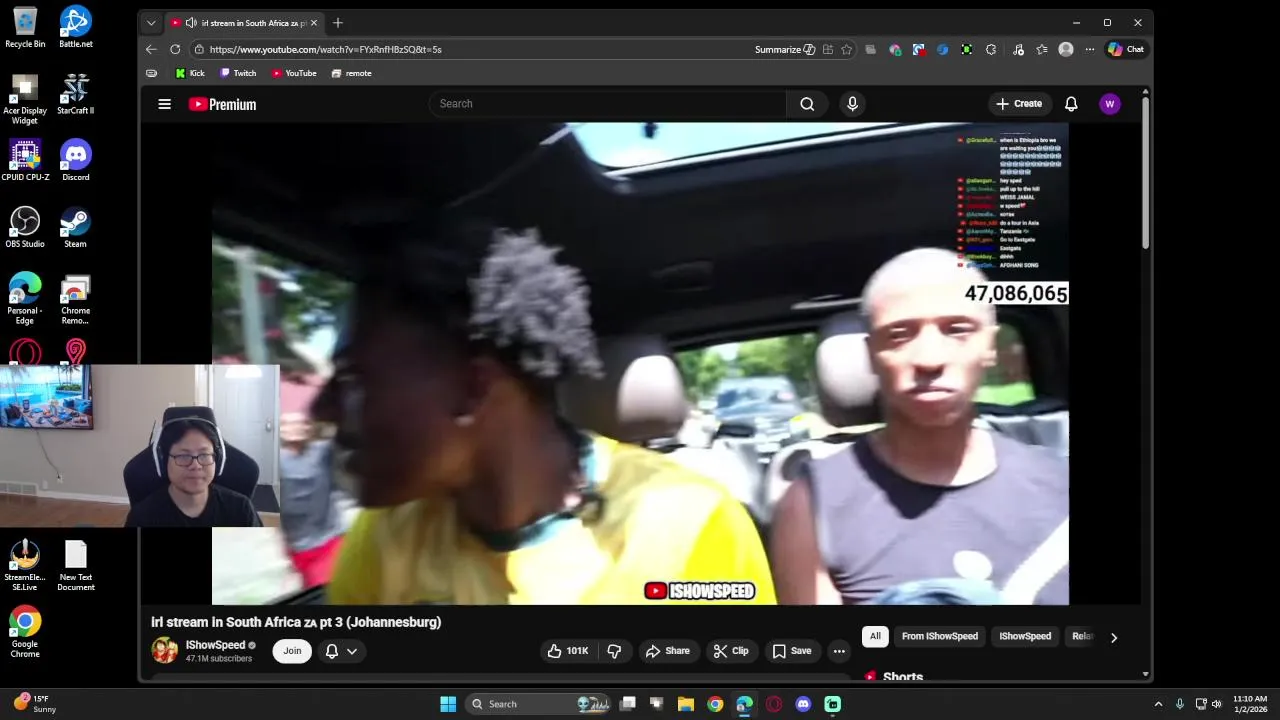Open Twitch bookmark in favorites bar
This screenshot has height=720, width=1280.
238,73
